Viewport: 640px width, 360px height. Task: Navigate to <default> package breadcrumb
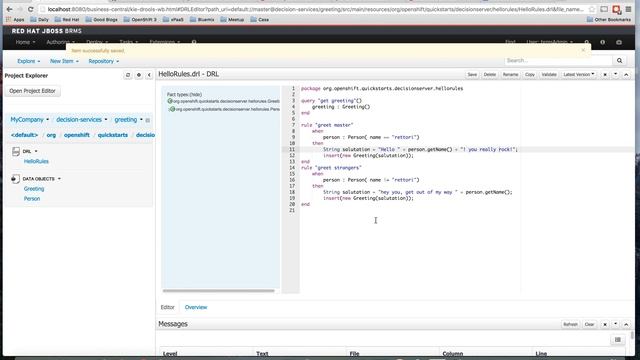24,135
